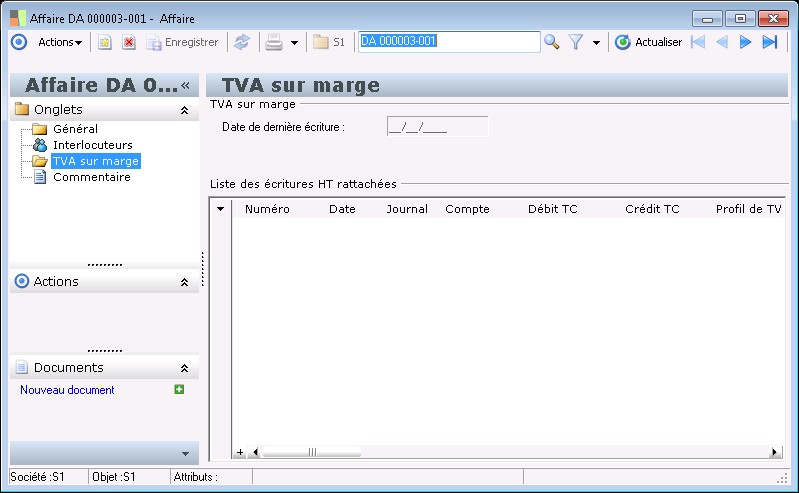Click the Objet :S1 status bar entry
Screen dimensions: 799x493
click(114, 477)
